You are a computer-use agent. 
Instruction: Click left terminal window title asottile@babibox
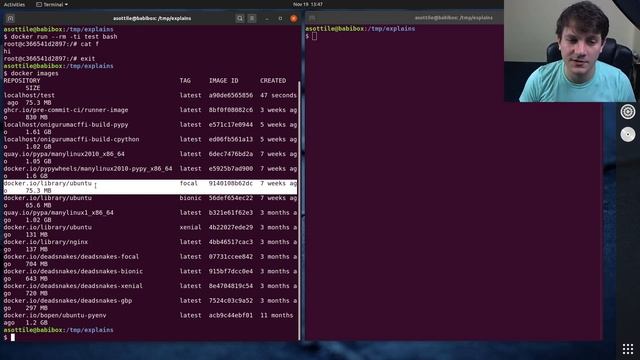(x=152, y=18)
